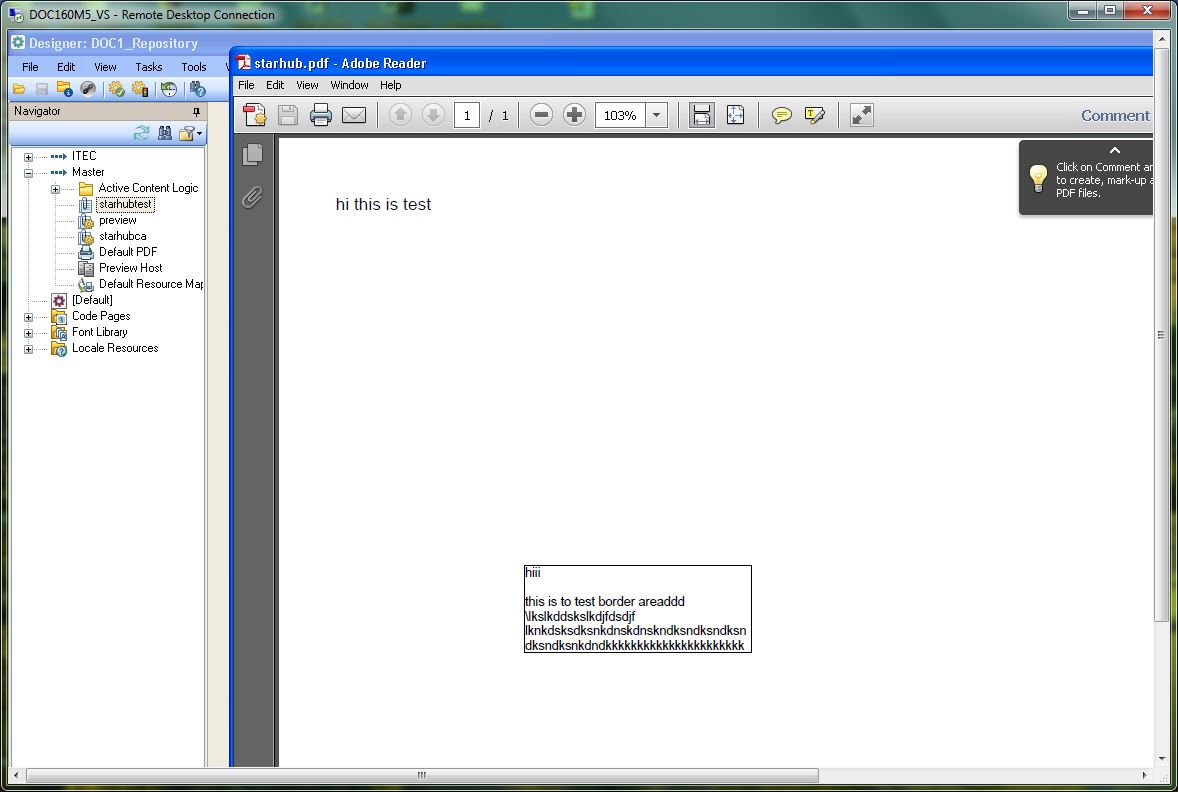Select the Highlight Text tool icon
This screenshot has width=1178, height=792.
coord(815,114)
